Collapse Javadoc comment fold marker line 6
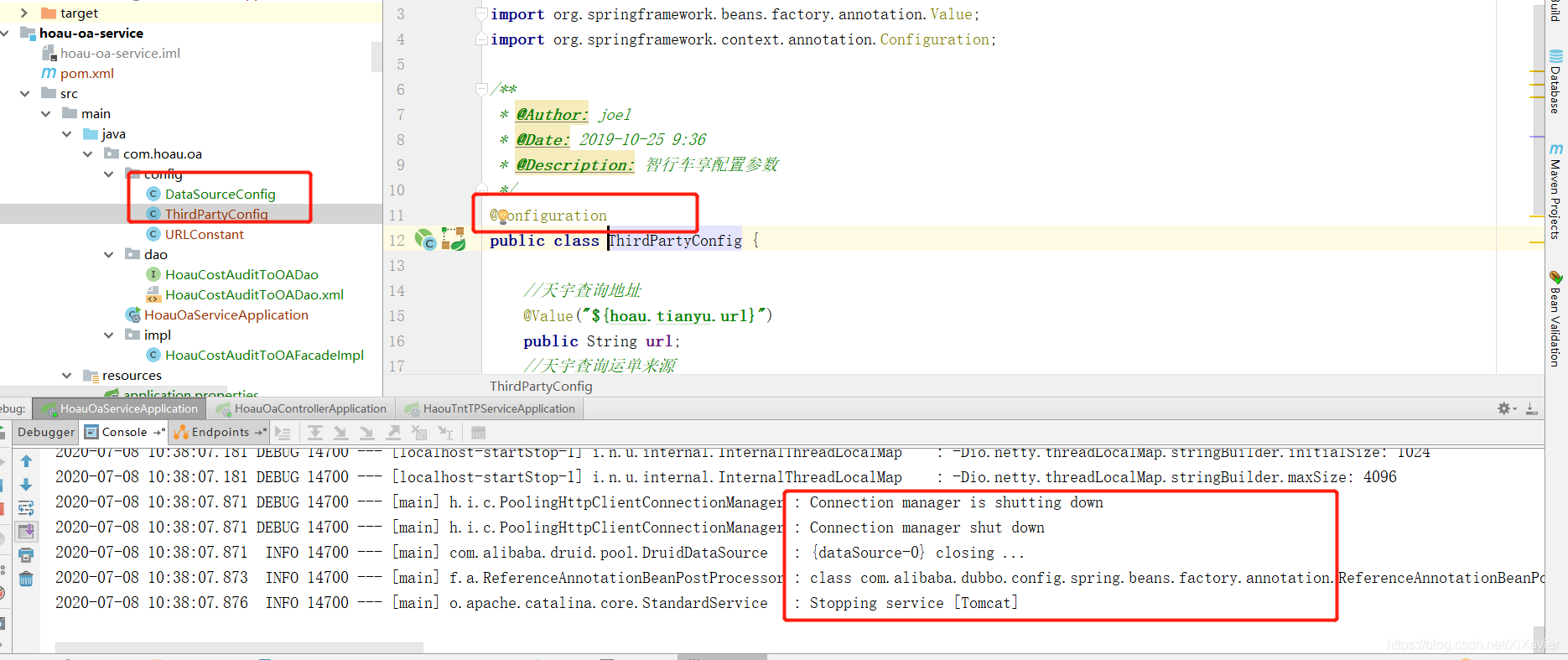The image size is (1568, 660). [481, 88]
